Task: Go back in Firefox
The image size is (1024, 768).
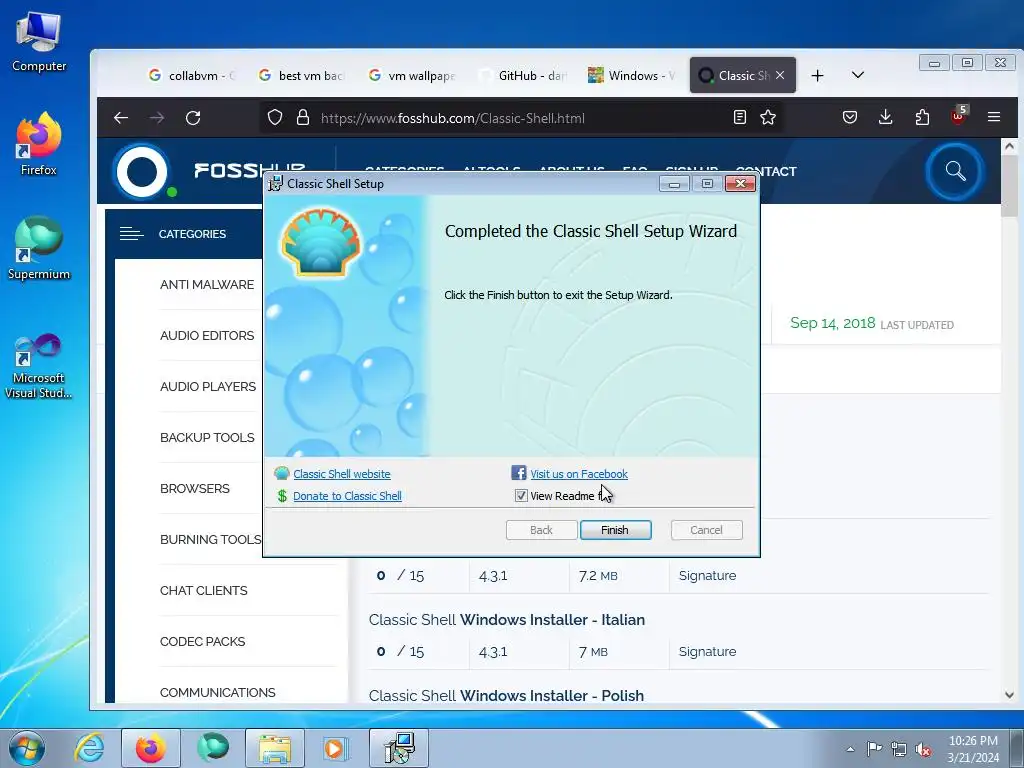Action: (121, 118)
